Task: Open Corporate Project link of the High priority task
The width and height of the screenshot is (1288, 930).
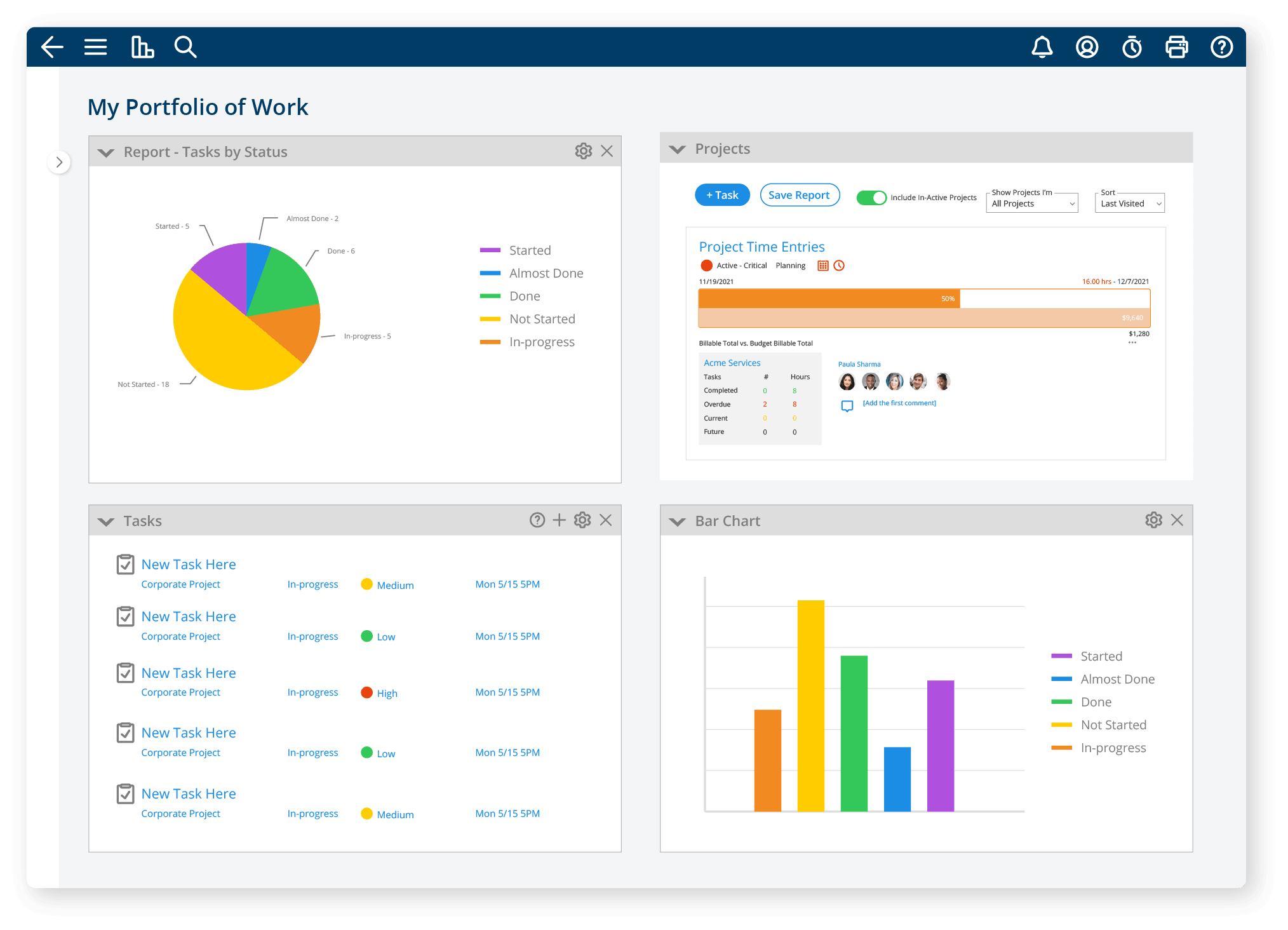Action: [180, 692]
